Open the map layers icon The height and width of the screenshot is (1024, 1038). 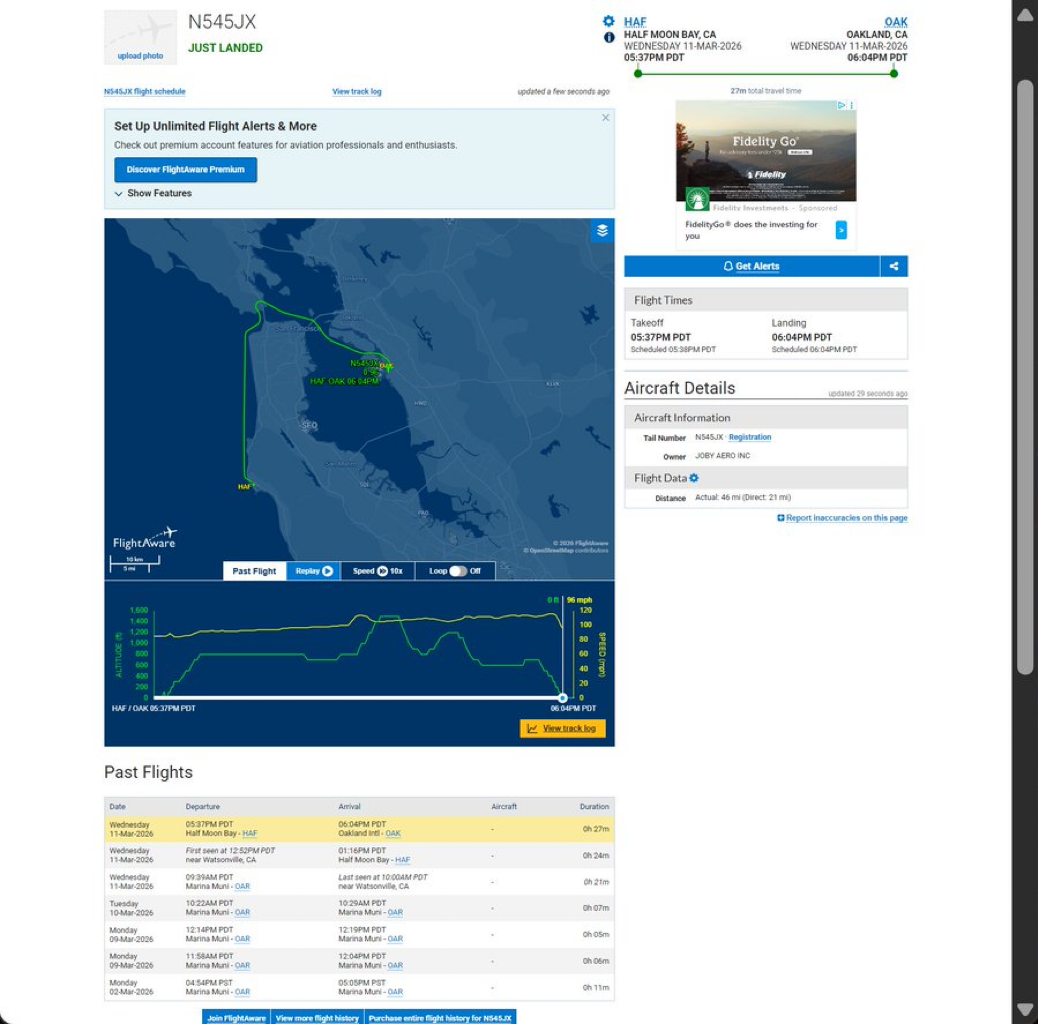pos(602,230)
